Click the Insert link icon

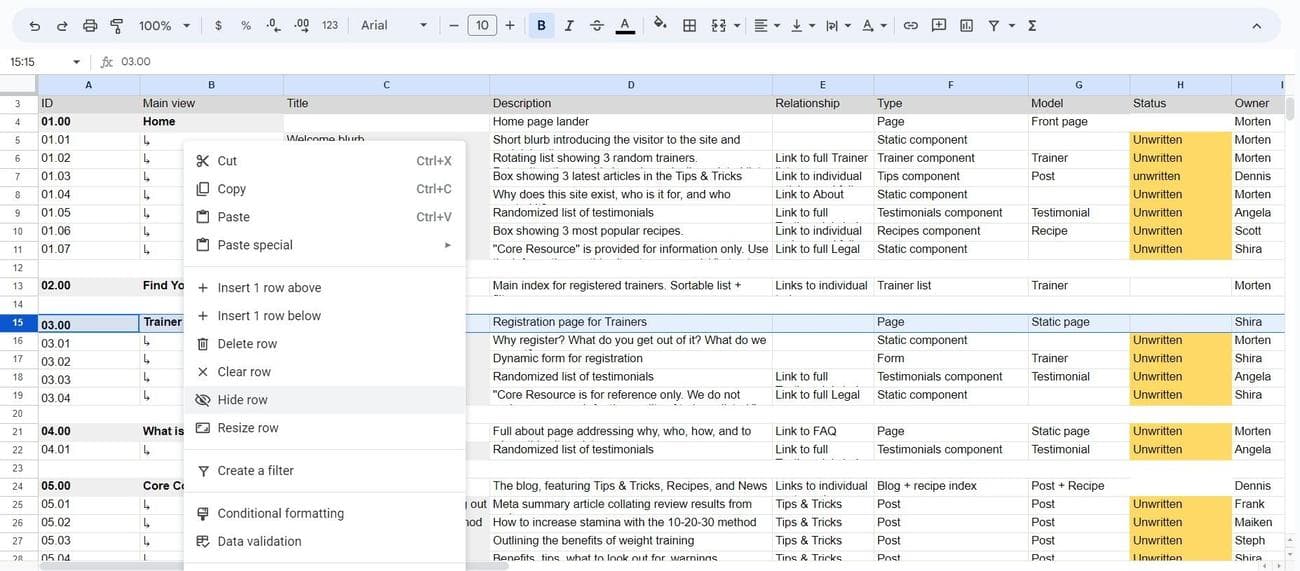click(910, 25)
